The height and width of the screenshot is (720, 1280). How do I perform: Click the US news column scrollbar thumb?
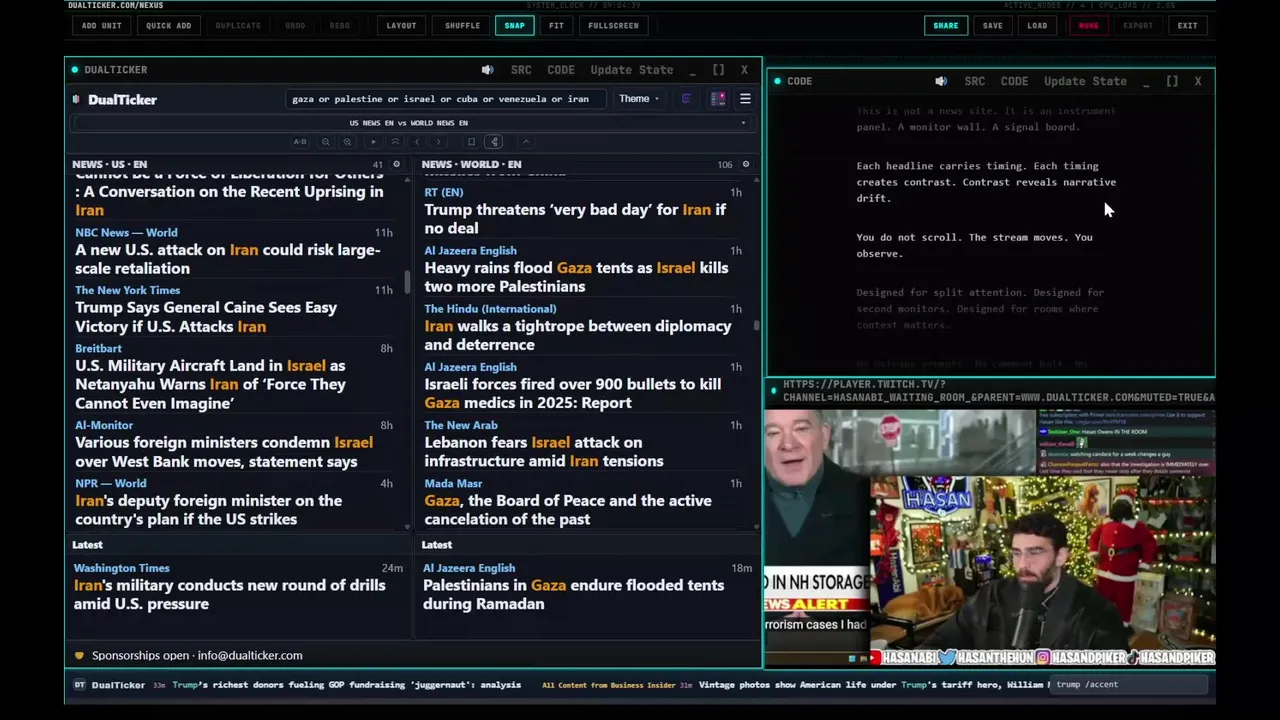click(407, 282)
